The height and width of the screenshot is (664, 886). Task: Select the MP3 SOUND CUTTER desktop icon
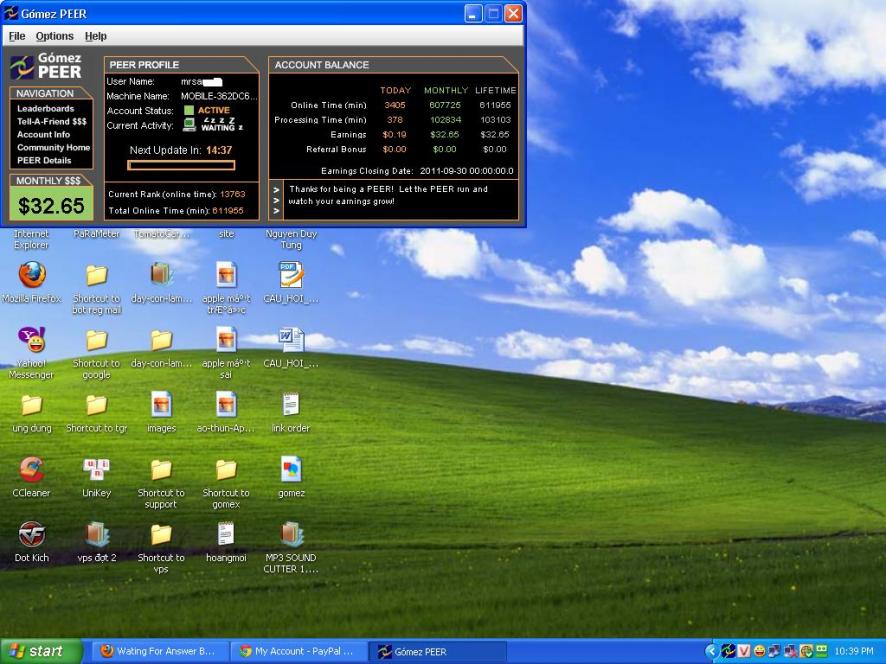(291, 535)
